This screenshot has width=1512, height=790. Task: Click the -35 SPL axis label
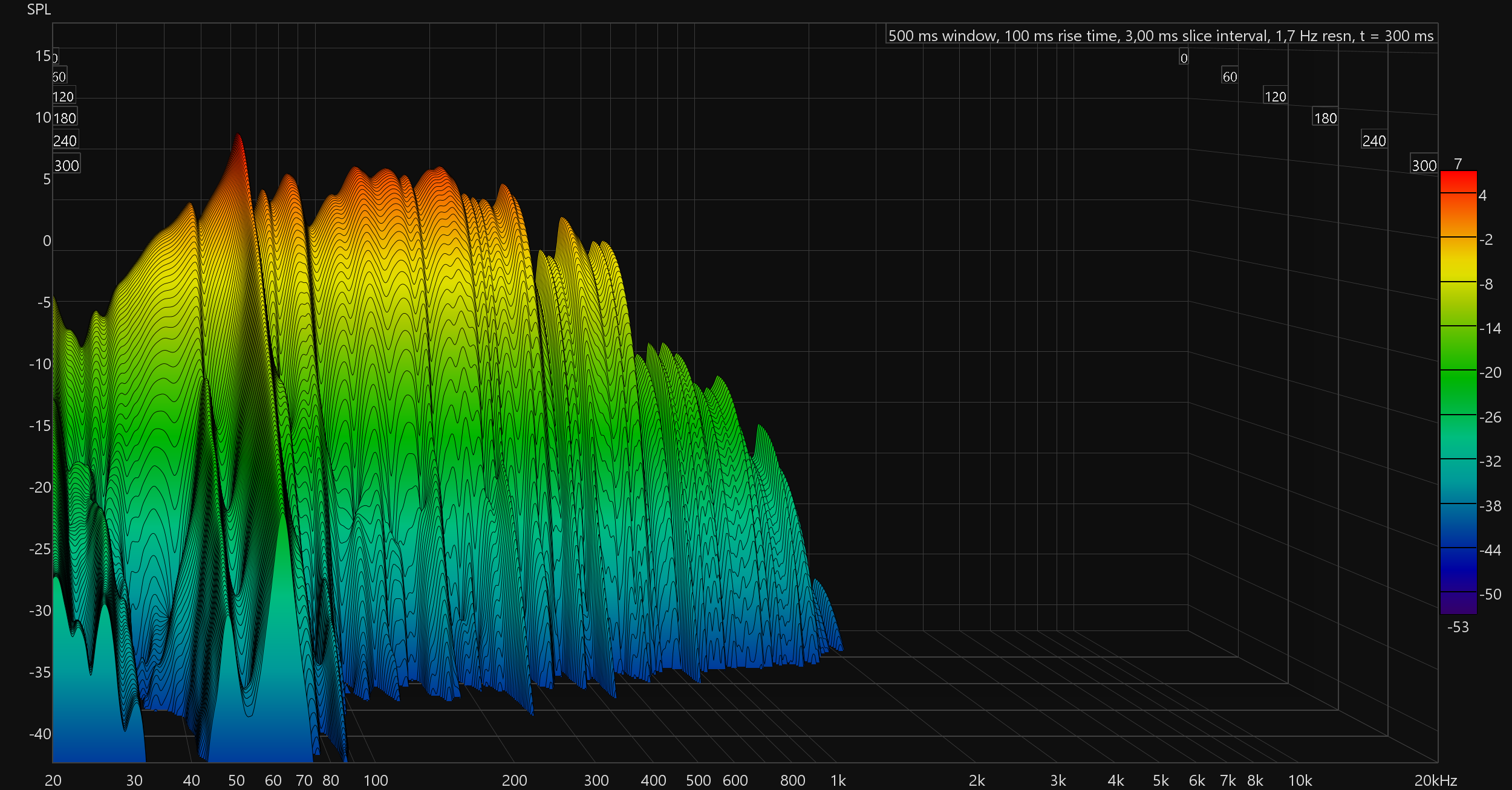[x=40, y=673]
